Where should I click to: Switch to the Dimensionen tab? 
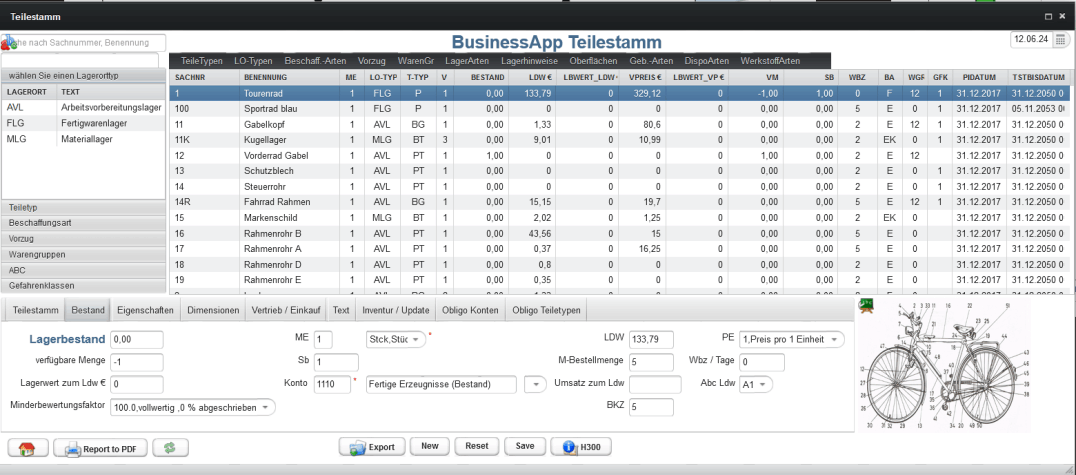click(213, 310)
